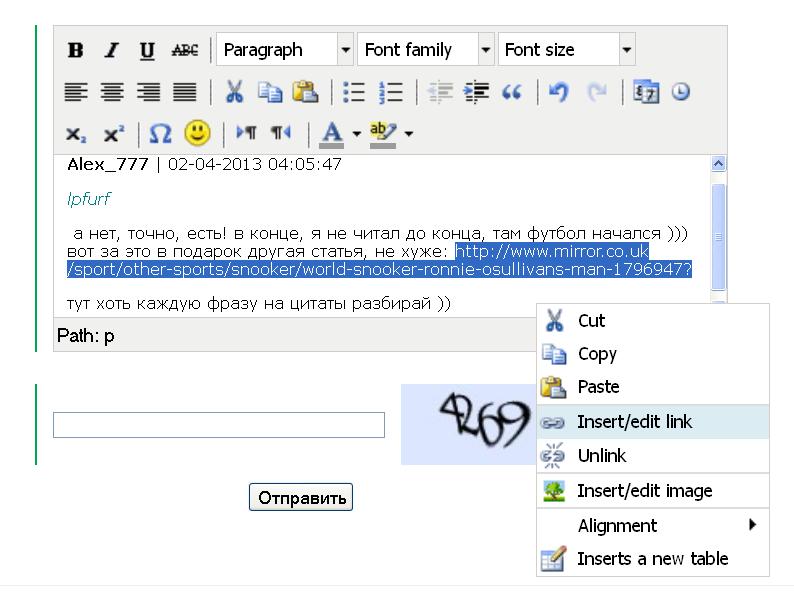The width and height of the screenshot is (794, 603).
Task: Apply subscript formatting
Action: click(x=76, y=134)
